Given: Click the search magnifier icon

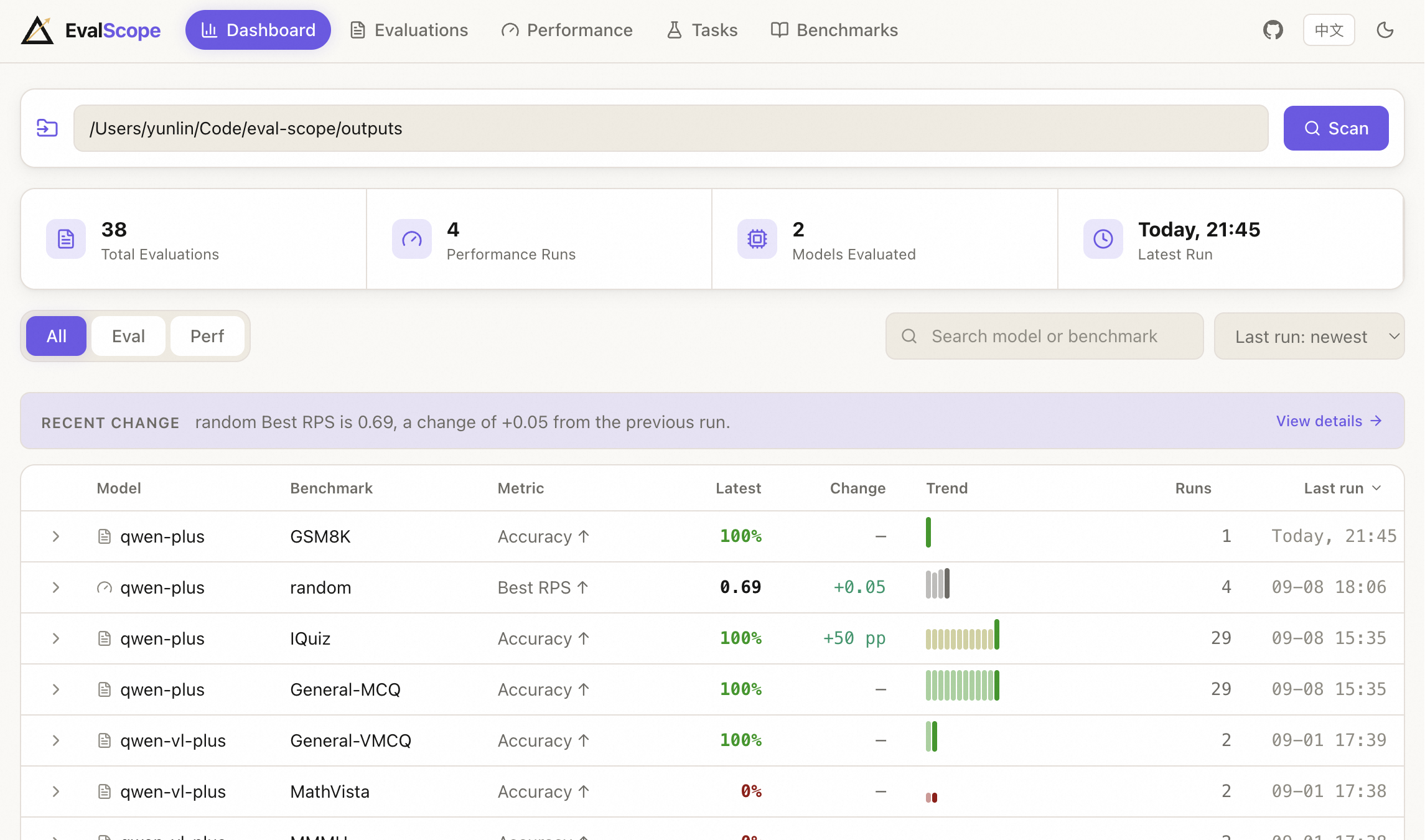Looking at the screenshot, I should tap(909, 336).
